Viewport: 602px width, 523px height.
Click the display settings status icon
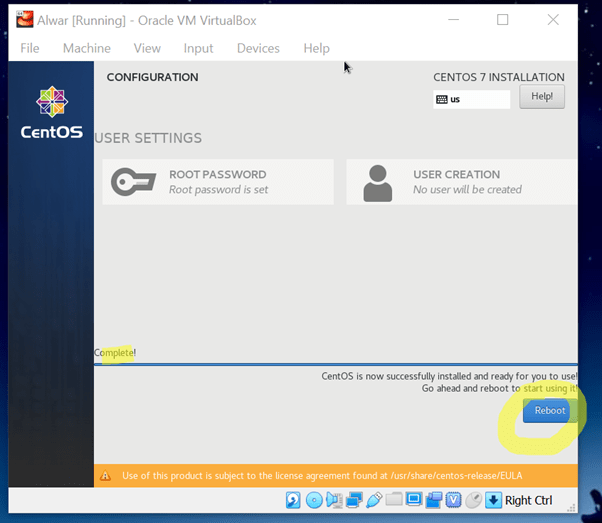[413, 500]
